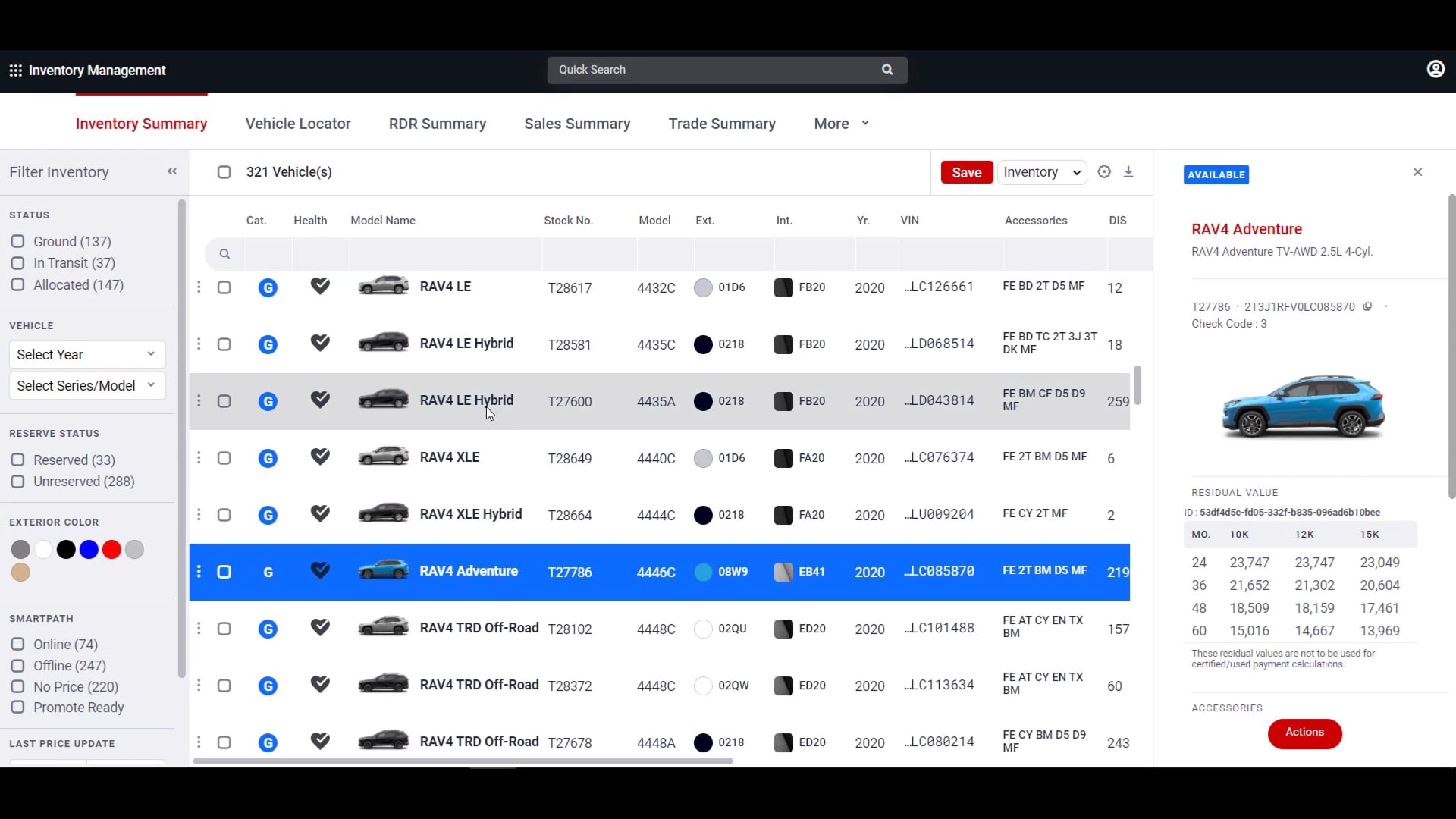The image size is (1456, 819).
Task: Open the Select Year dropdown
Action: pos(86,354)
